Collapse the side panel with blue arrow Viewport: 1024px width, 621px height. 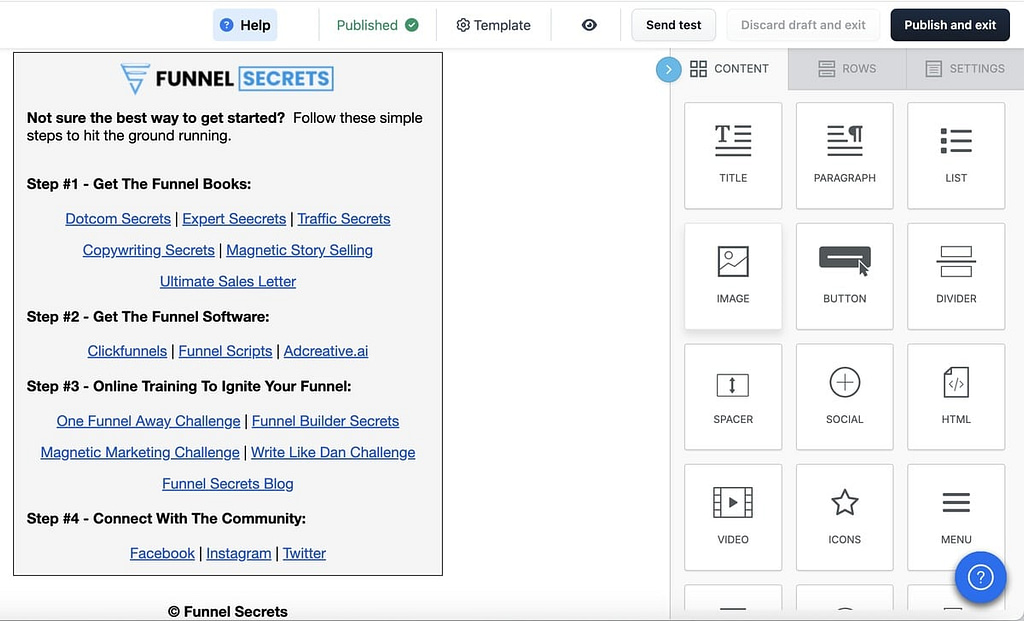click(x=668, y=69)
